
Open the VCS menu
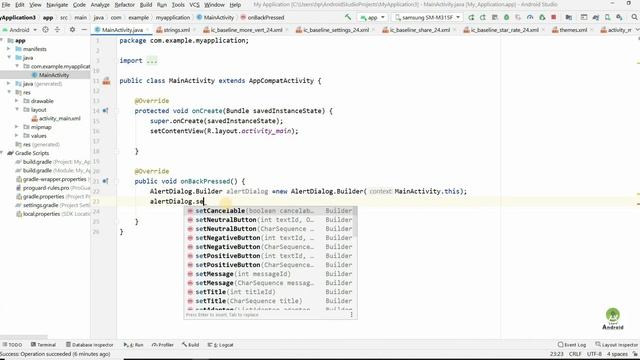[x=194, y=5]
